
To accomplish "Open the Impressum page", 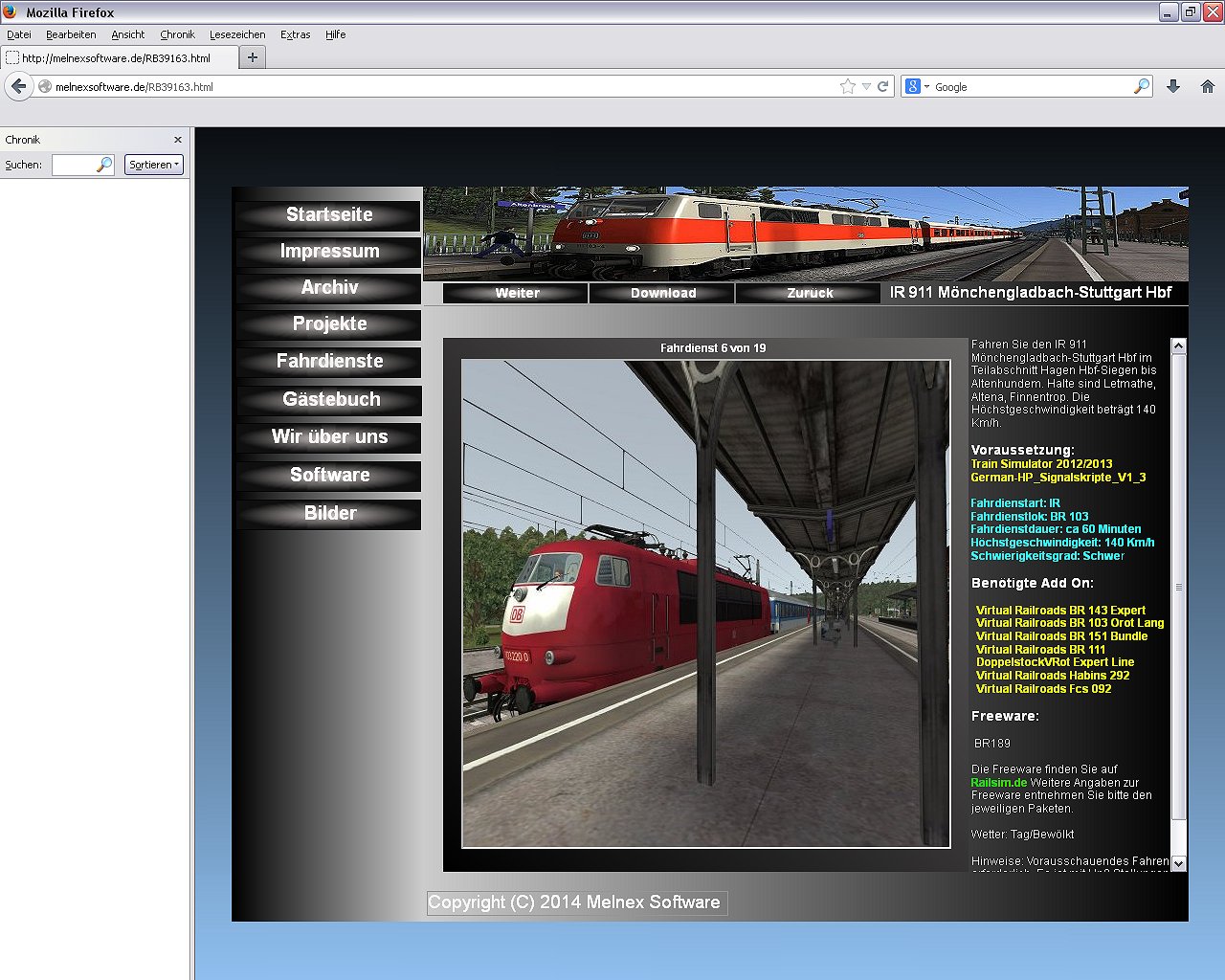I will pyautogui.click(x=329, y=251).
